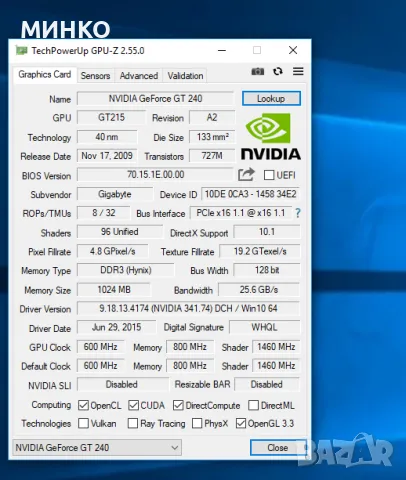Click the refresh icon in GPU-Z

coord(278,71)
